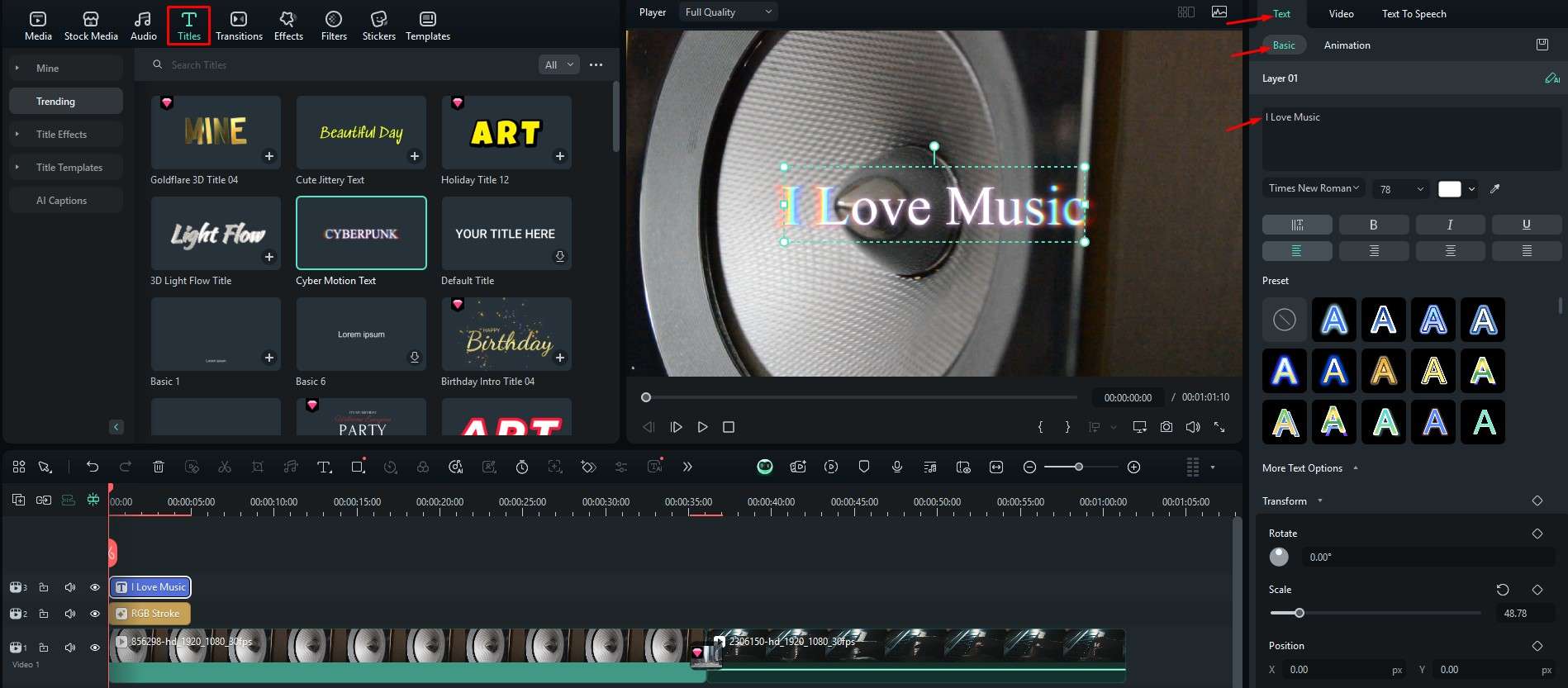Click the Delete trash icon in timeline toolbar
This screenshot has width=1568, height=688.
click(159, 467)
